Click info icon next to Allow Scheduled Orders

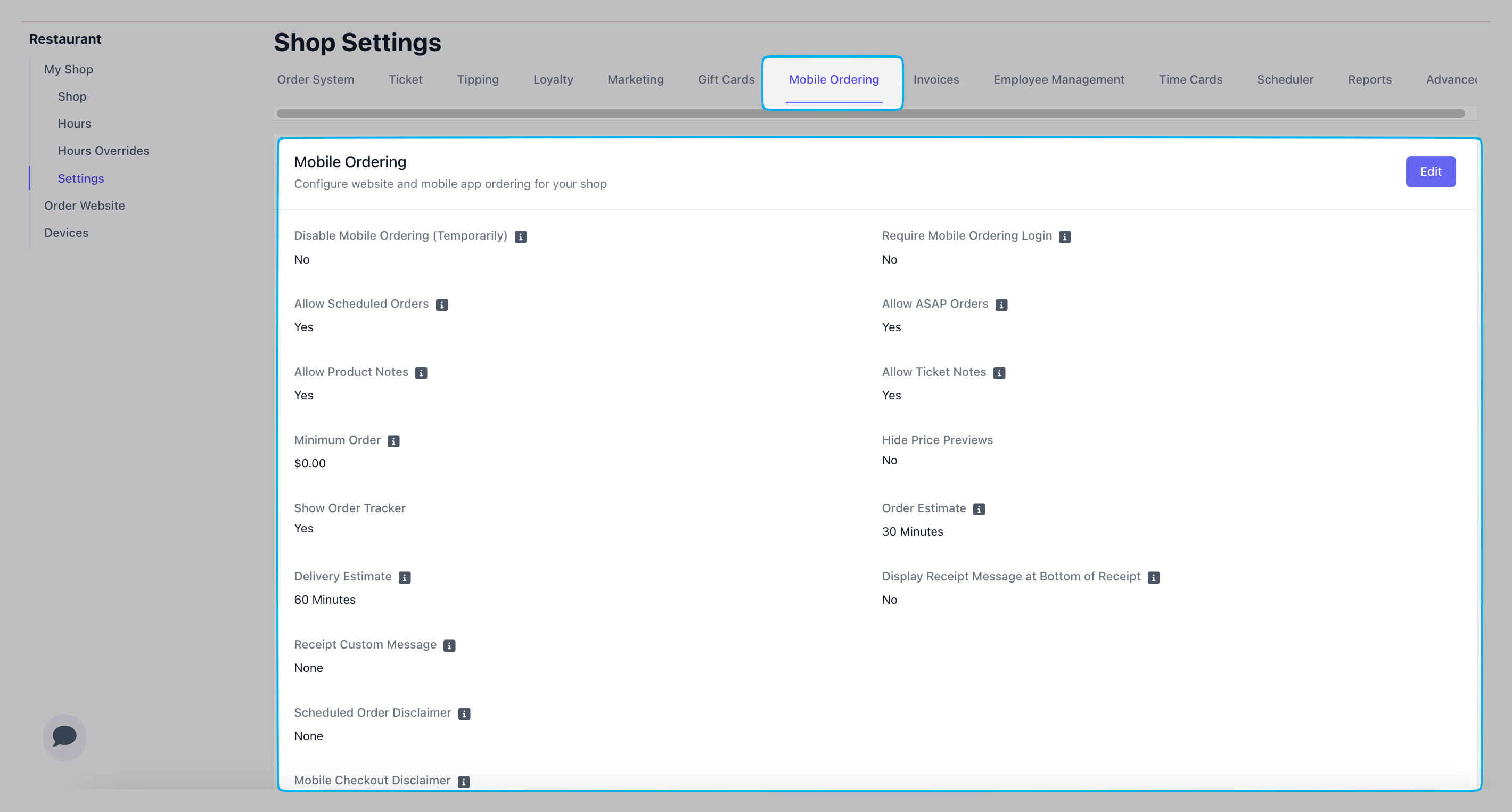tap(441, 305)
